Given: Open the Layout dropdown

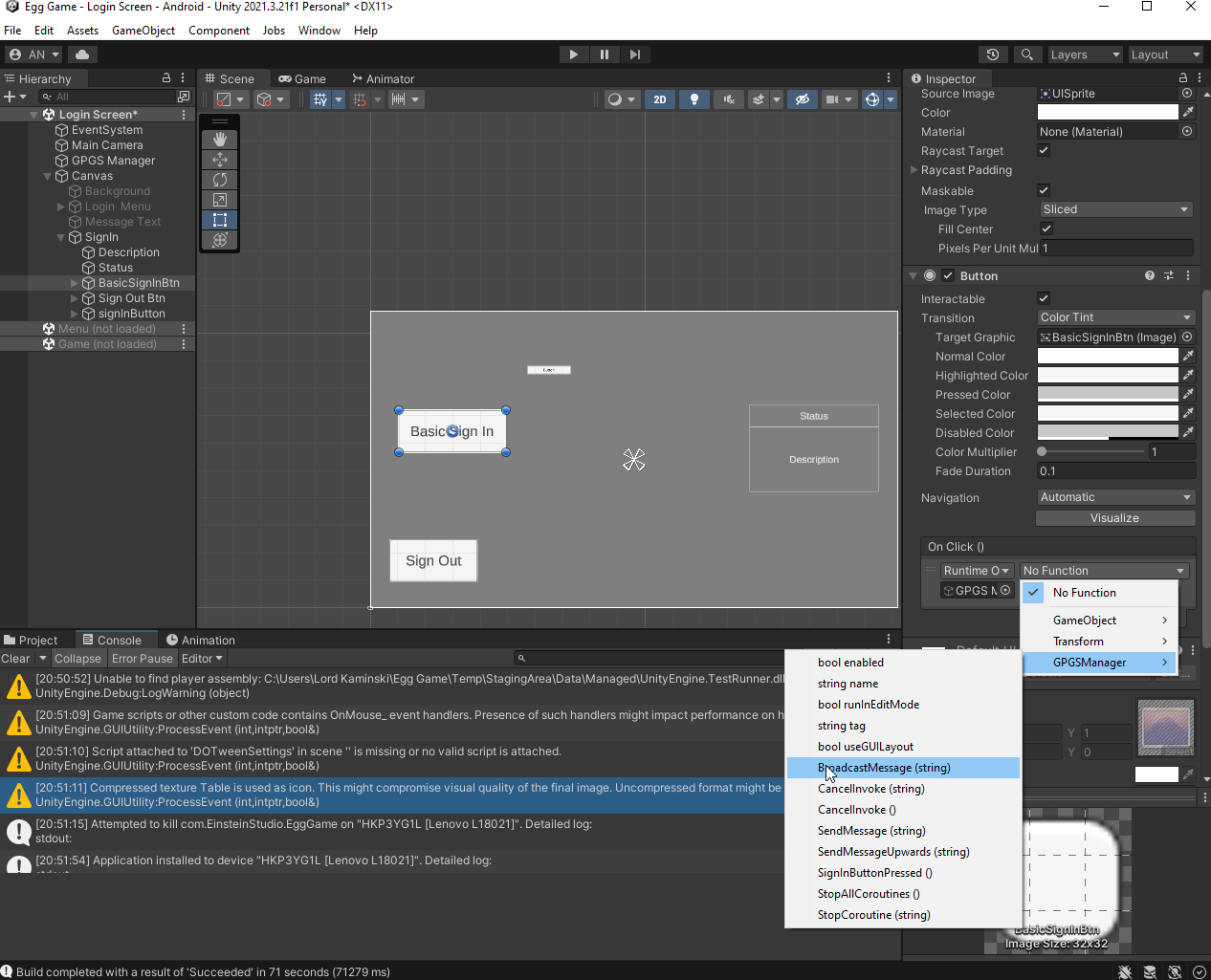Looking at the screenshot, I should point(1164,54).
